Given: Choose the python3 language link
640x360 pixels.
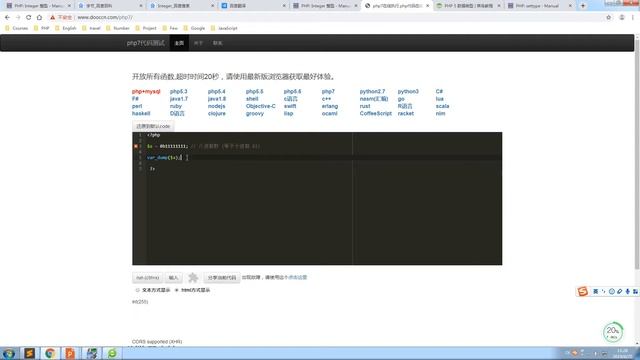Looking at the screenshot, I should [x=408, y=91].
